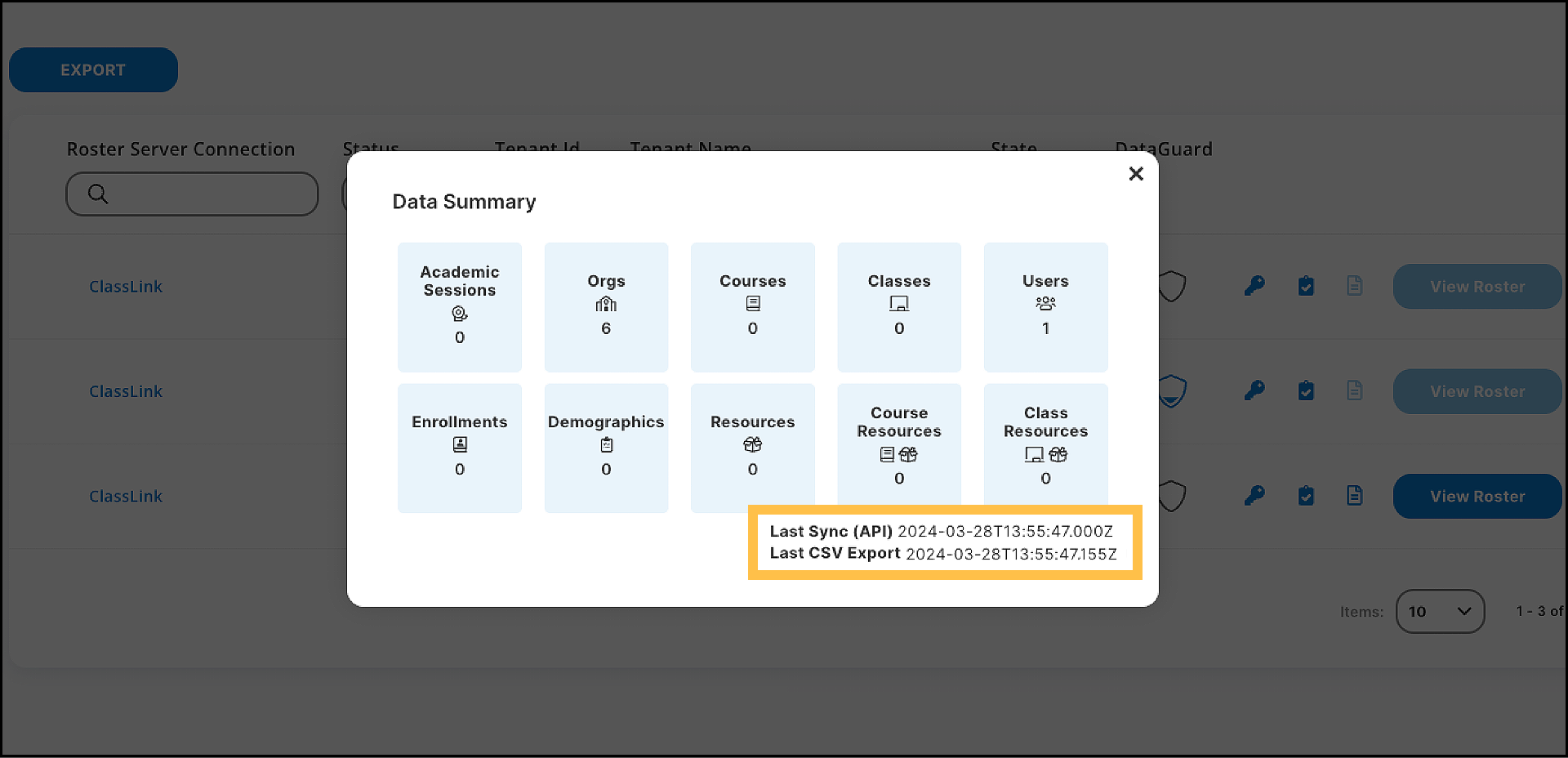Open the first ClassLink connection link
Image resolution: width=1568 pixels, height=758 pixels.
click(x=126, y=287)
